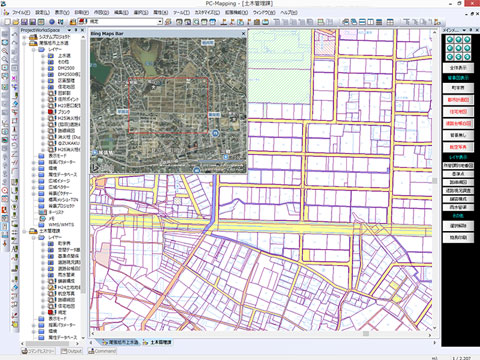Toggle 住宅地図 layer icon in first project
This screenshot has height=360, width=480.
click(51, 87)
